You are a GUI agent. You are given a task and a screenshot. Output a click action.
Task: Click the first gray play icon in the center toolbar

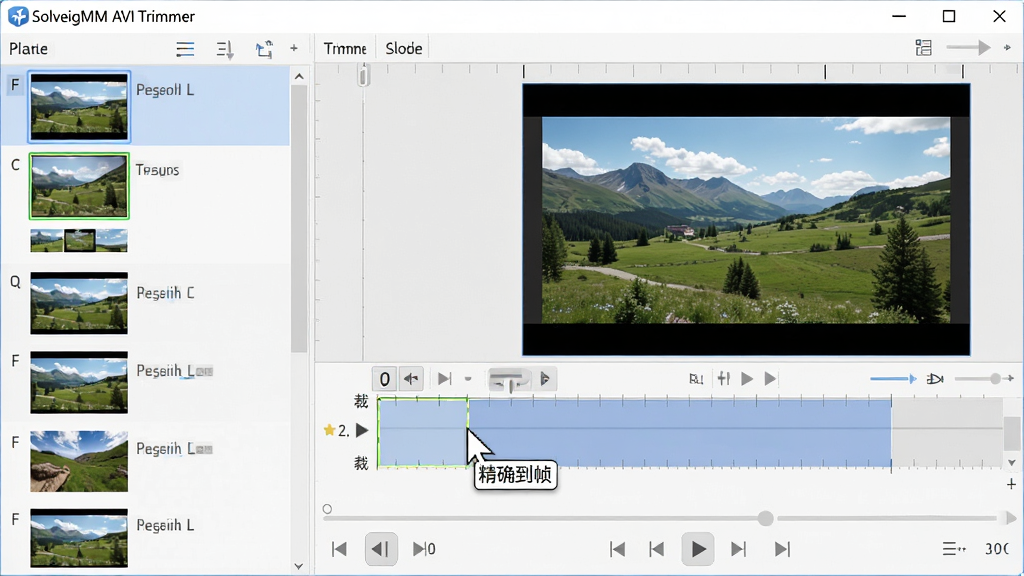tap(747, 379)
